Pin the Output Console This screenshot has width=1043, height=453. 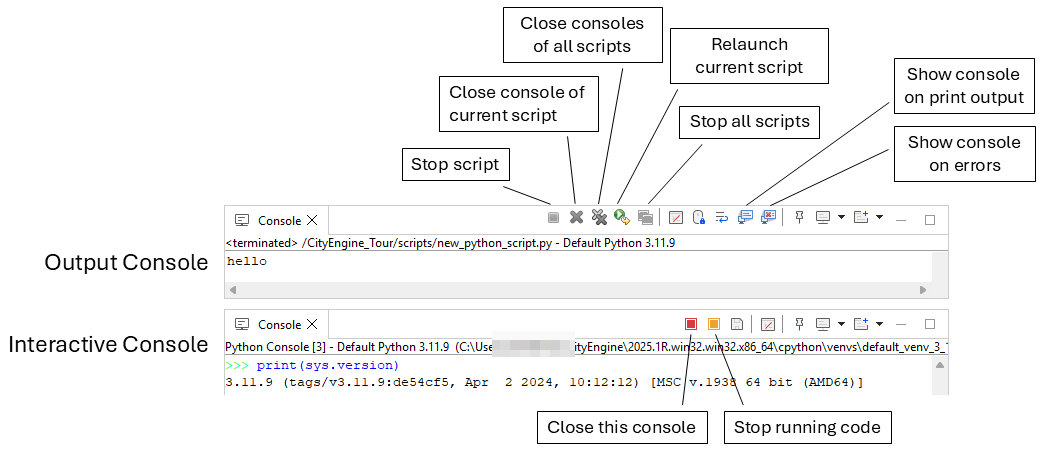799,217
